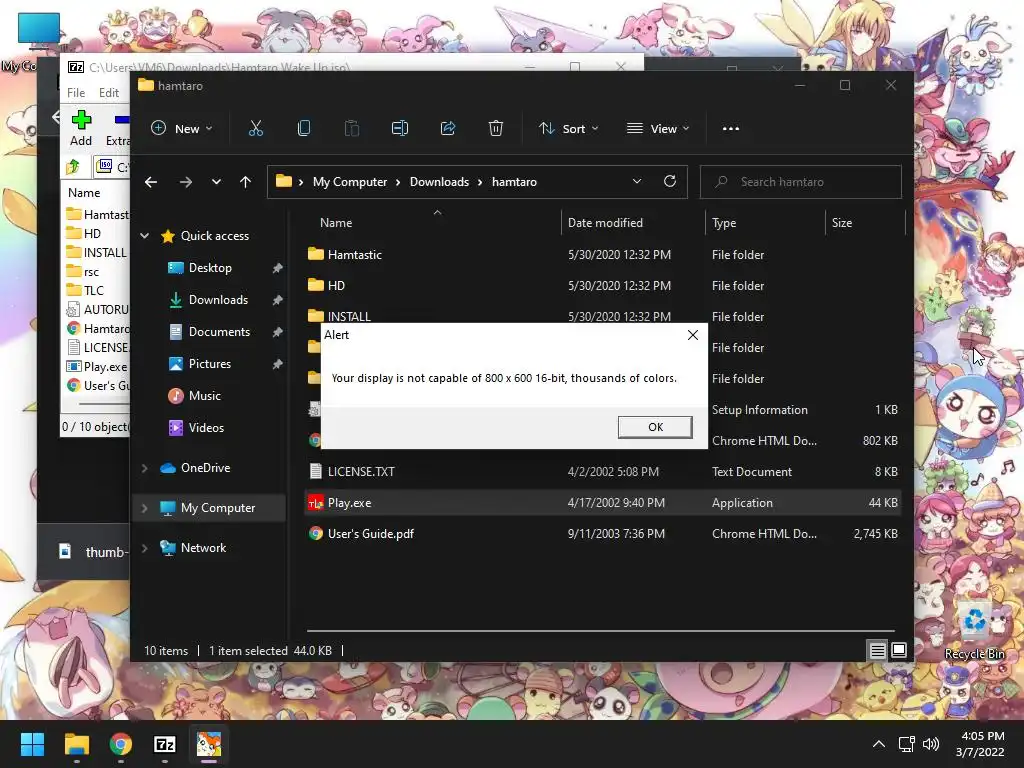Viewport: 1024px width, 768px height.
Task: Go up one folder level
Action: (x=246, y=182)
